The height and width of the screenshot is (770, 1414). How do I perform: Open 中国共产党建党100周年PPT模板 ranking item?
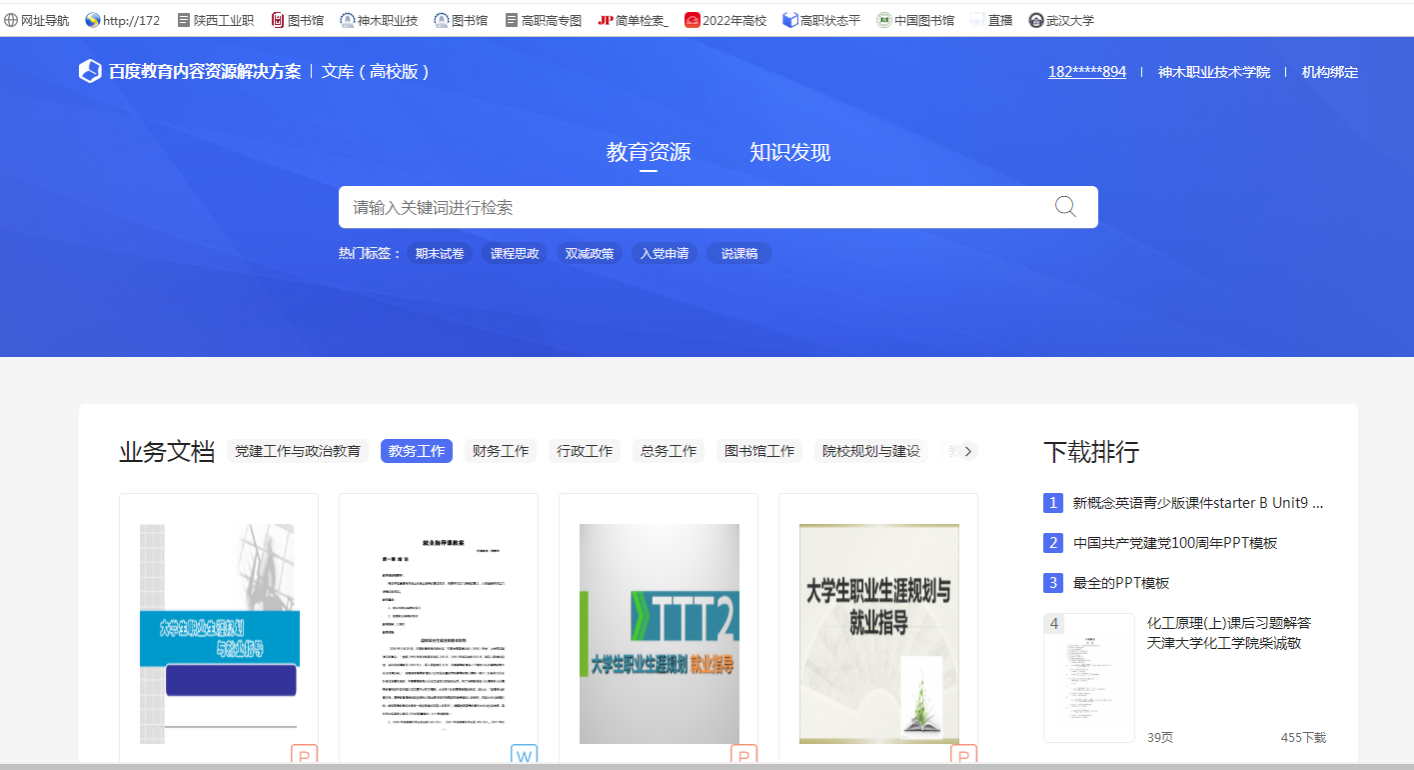tap(1175, 543)
